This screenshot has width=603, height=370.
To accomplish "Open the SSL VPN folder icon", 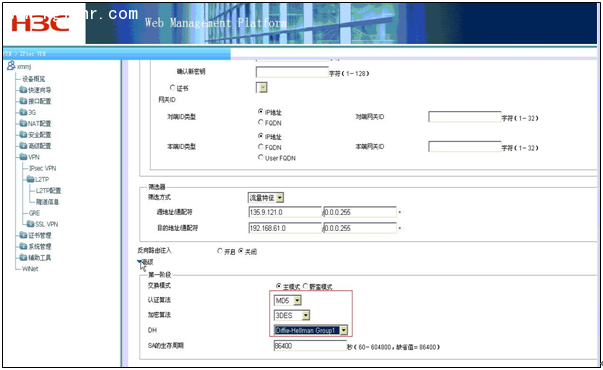I will click(30, 224).
